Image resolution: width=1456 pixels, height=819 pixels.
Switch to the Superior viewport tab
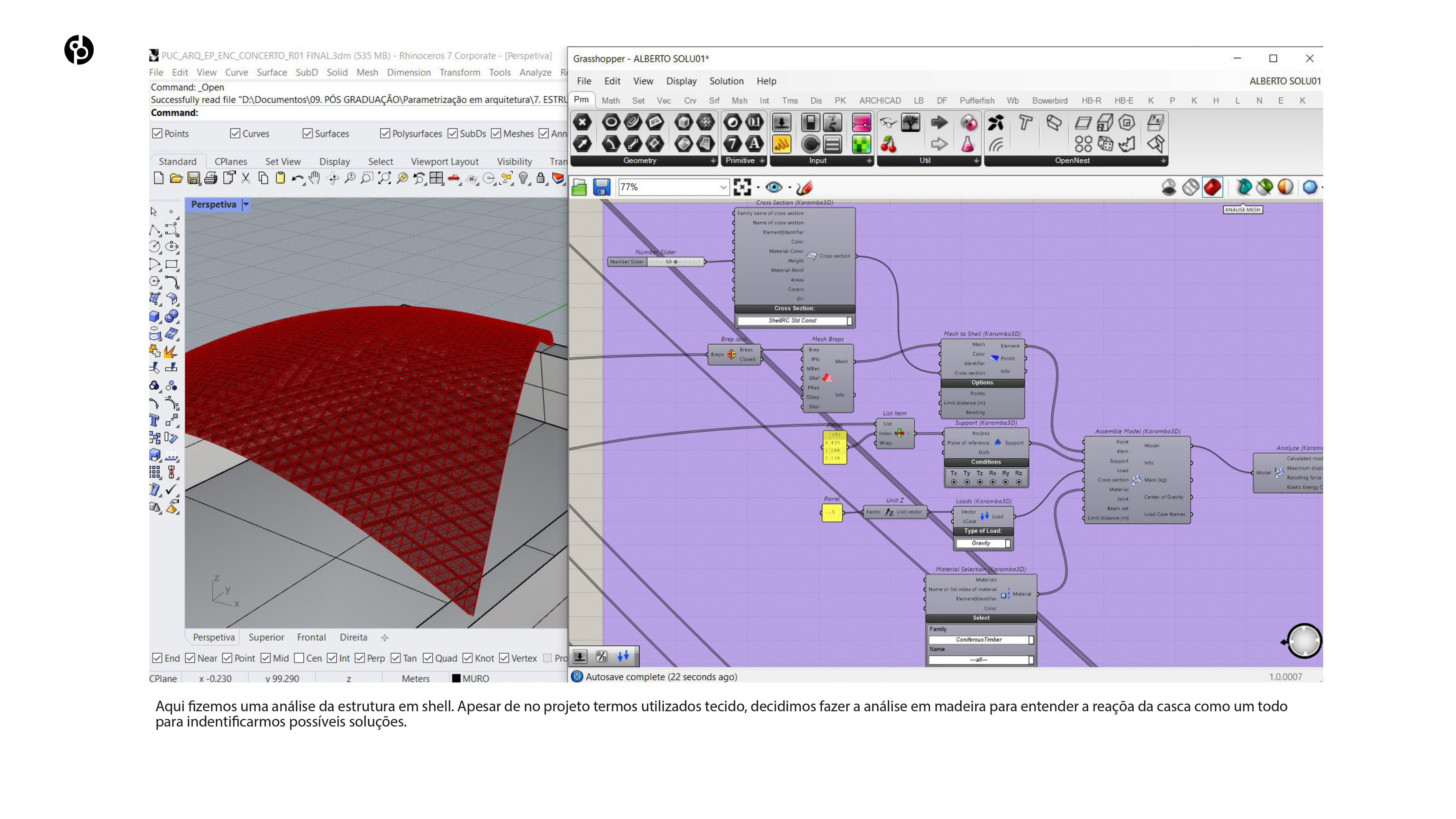coord(266,637)
